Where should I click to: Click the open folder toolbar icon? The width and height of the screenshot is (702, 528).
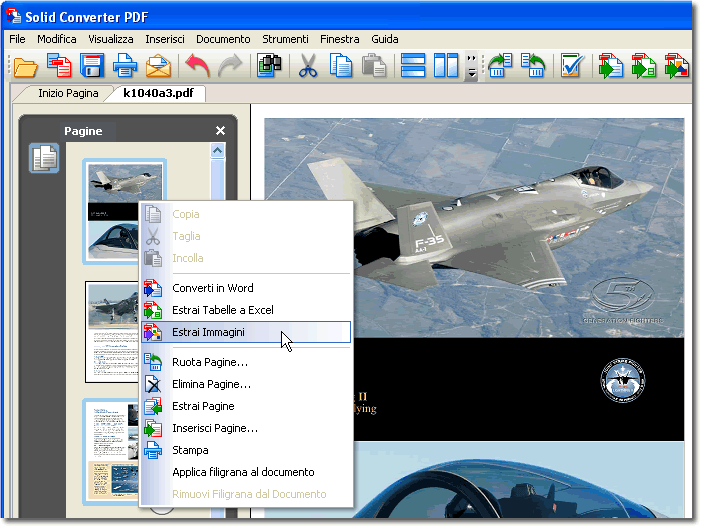pyautogui.click(x=24, y=67)
